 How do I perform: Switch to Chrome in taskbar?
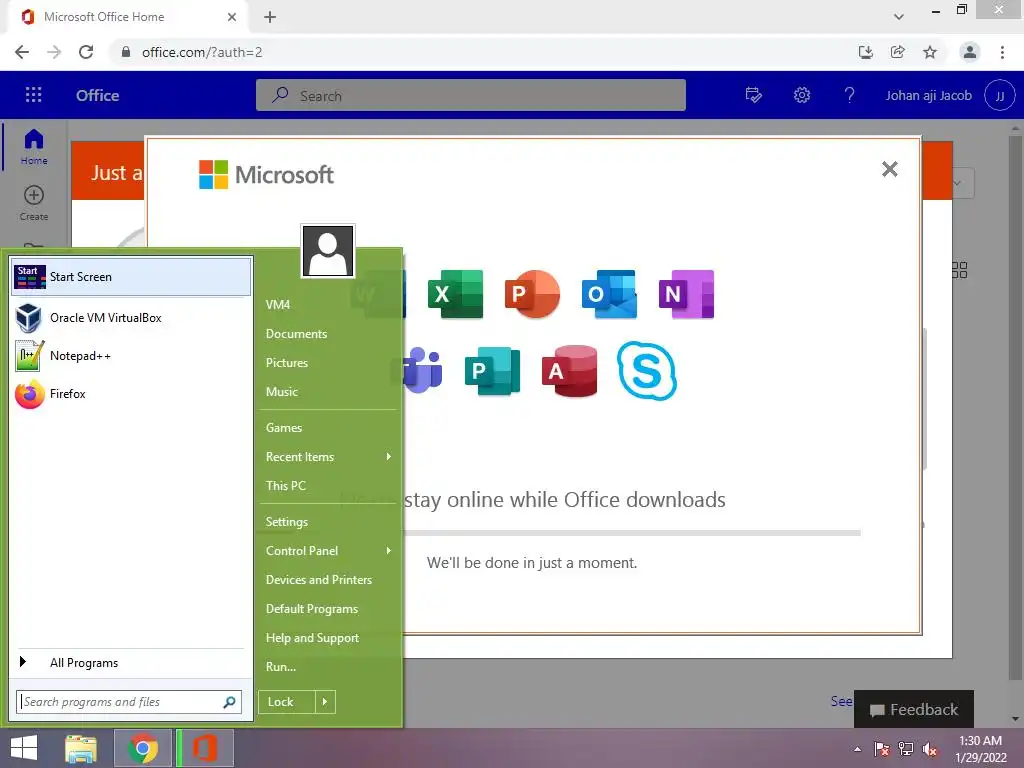[x=143, y=748]
